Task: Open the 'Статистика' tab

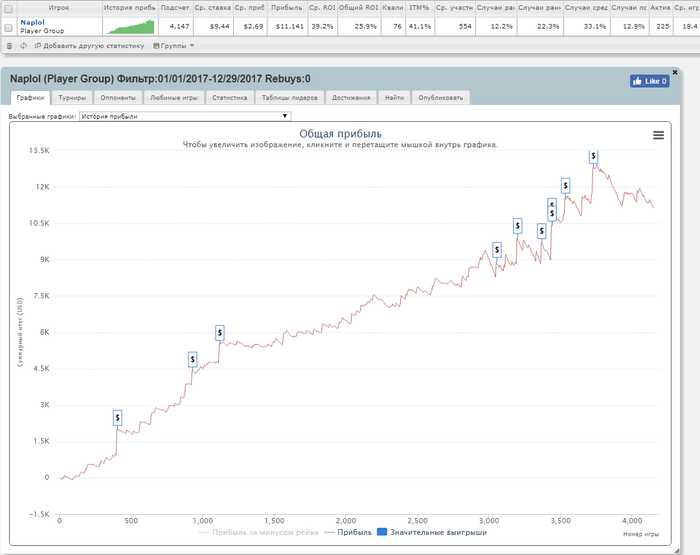Action: click(x=229, y=98)
